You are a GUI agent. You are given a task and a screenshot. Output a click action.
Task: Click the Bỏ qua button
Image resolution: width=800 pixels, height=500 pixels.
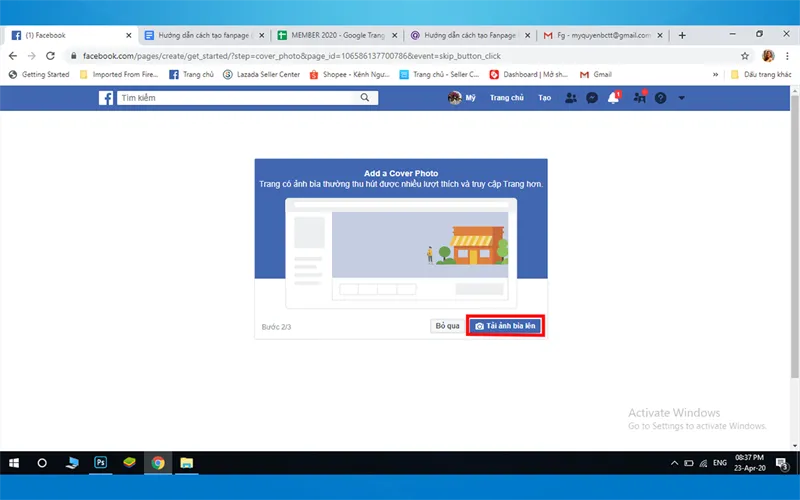(x=446, y=326)
